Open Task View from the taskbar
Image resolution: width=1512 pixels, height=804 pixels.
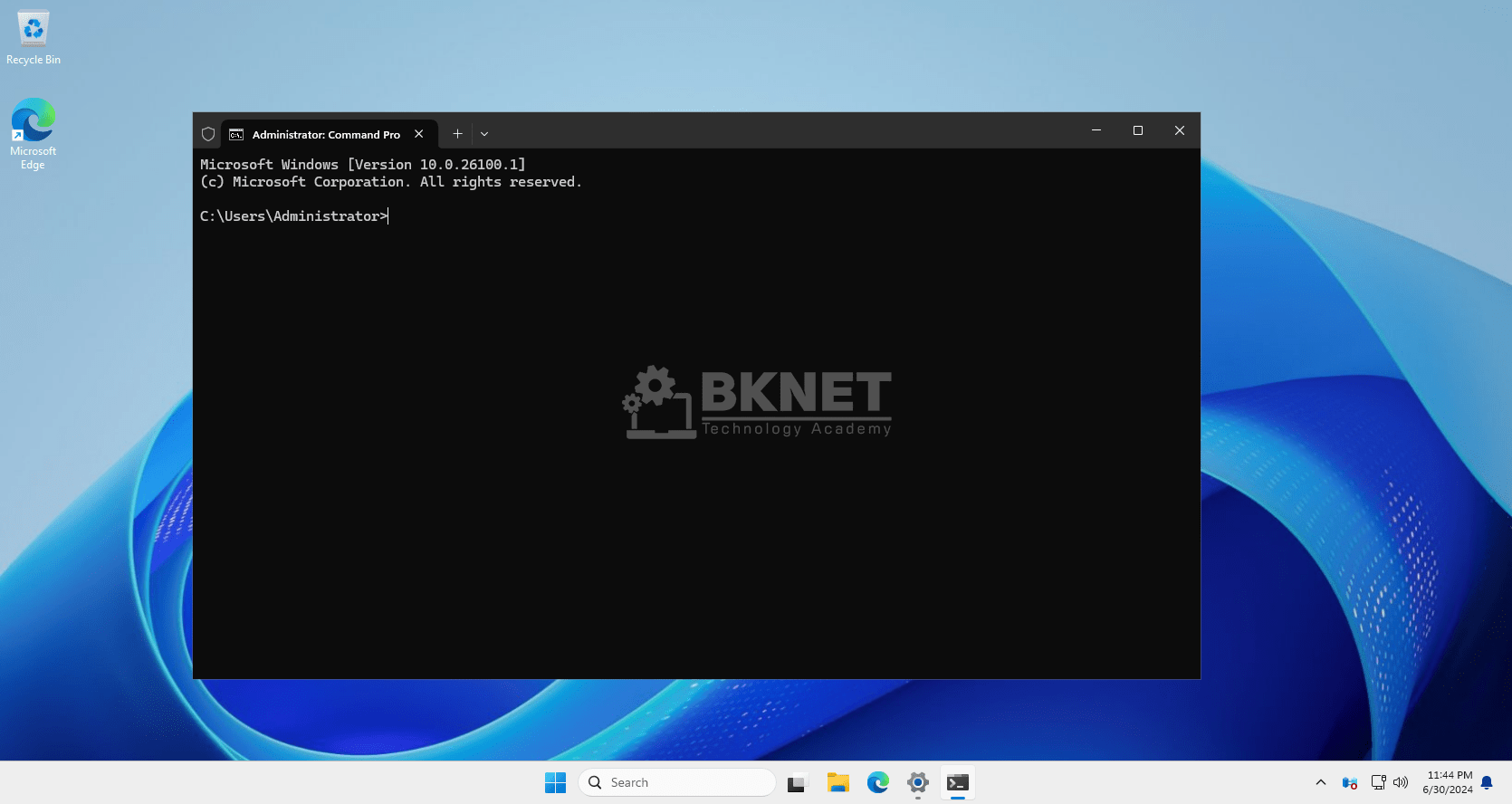coord(797,782)
